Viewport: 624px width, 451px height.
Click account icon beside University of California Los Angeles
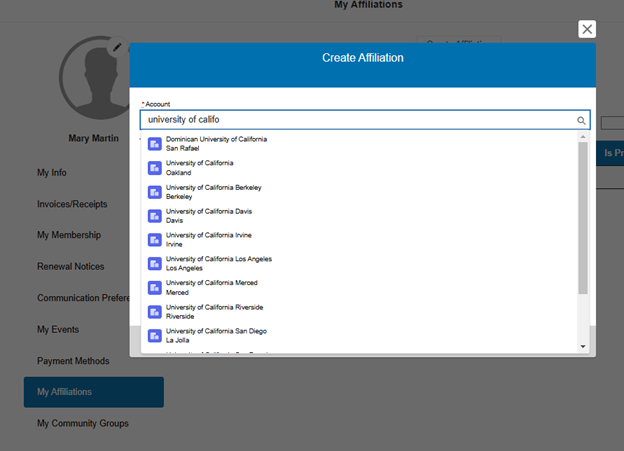154,264
